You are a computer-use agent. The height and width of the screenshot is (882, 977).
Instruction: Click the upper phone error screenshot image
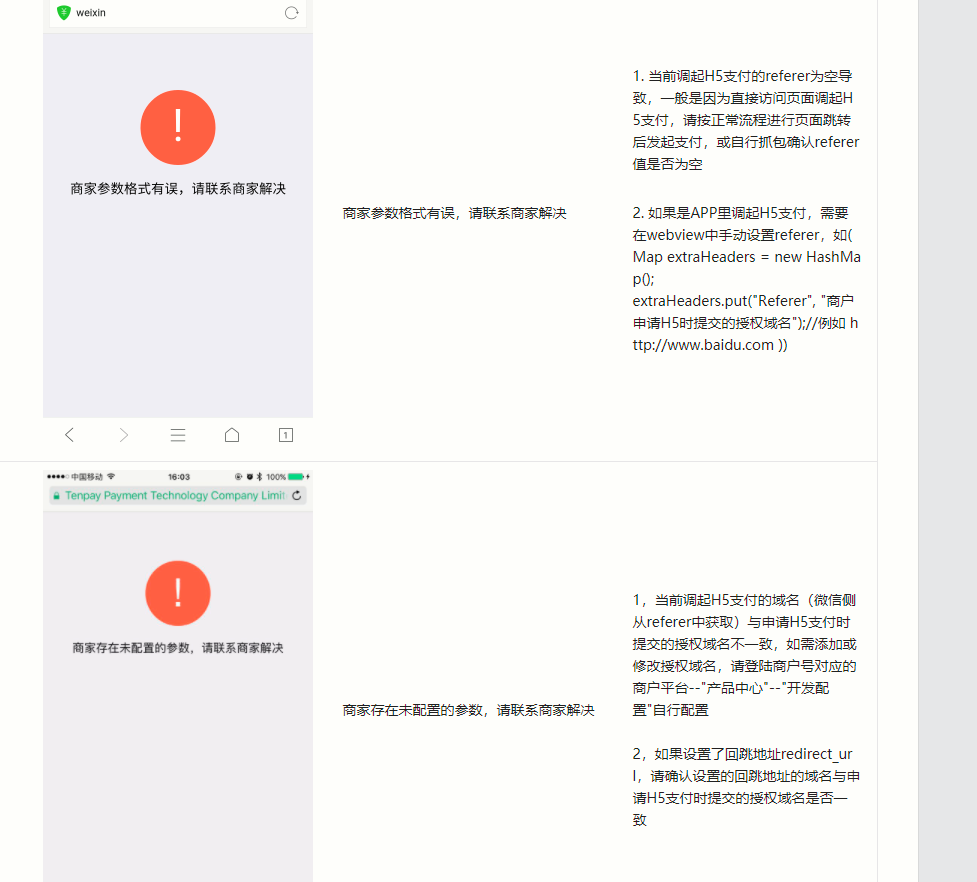click(178, 226)
